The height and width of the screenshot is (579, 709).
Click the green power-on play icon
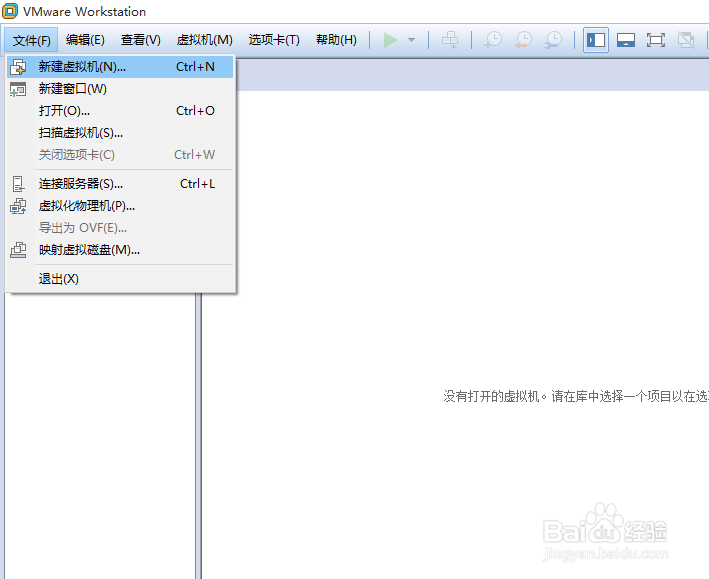[390, 40]
